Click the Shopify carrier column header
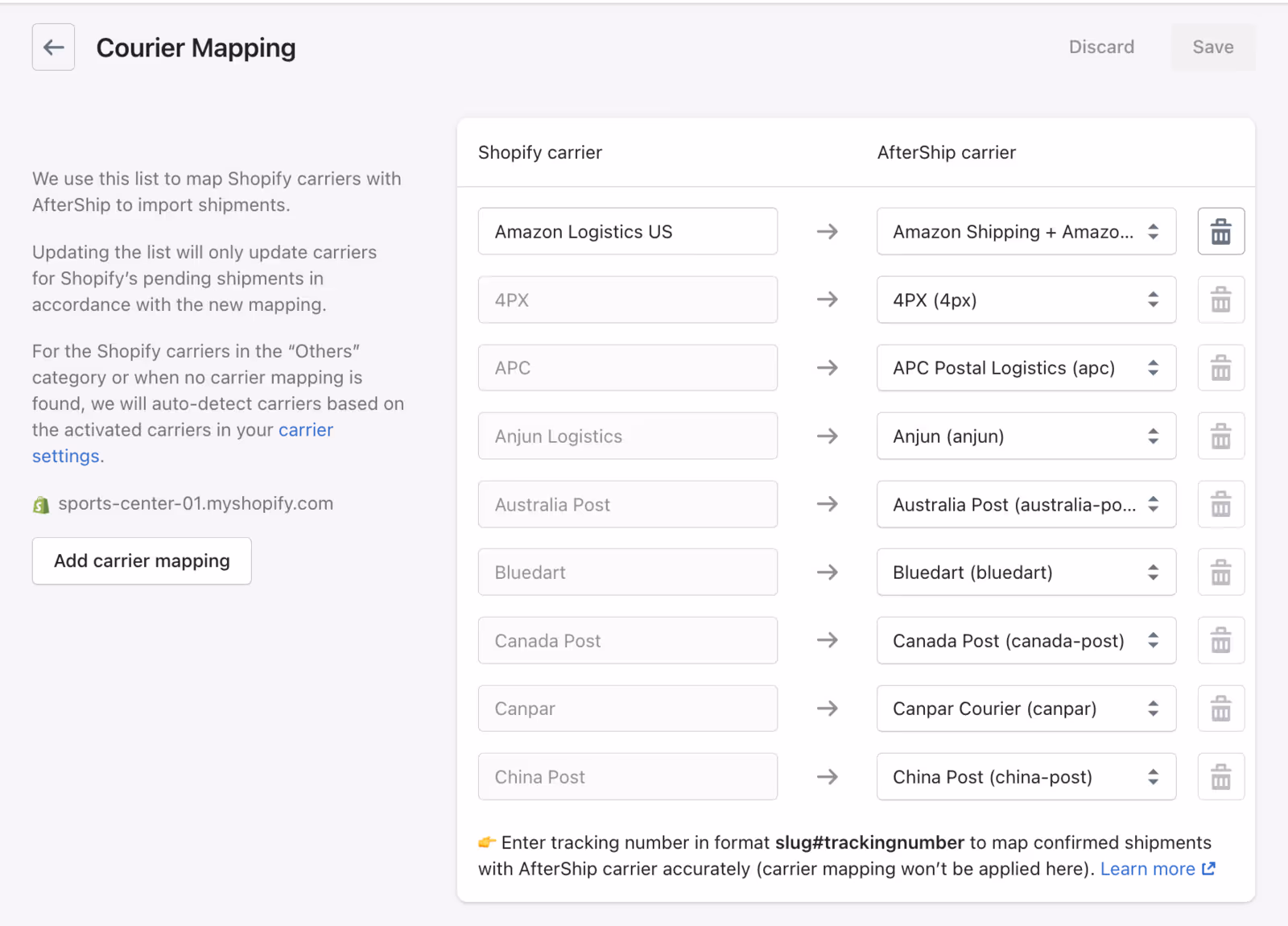 (x=540, y=153)
